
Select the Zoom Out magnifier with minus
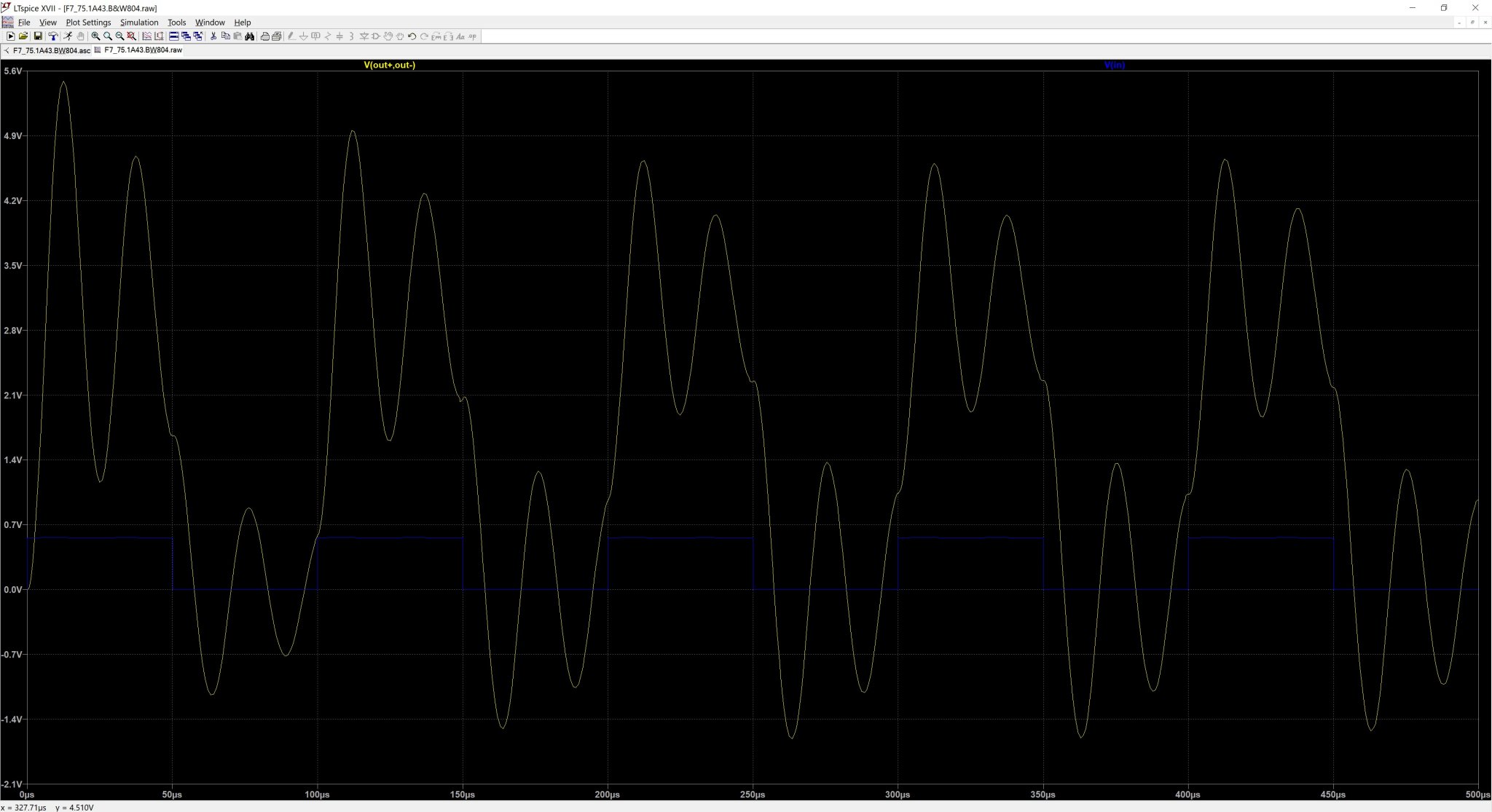(119, 36)
